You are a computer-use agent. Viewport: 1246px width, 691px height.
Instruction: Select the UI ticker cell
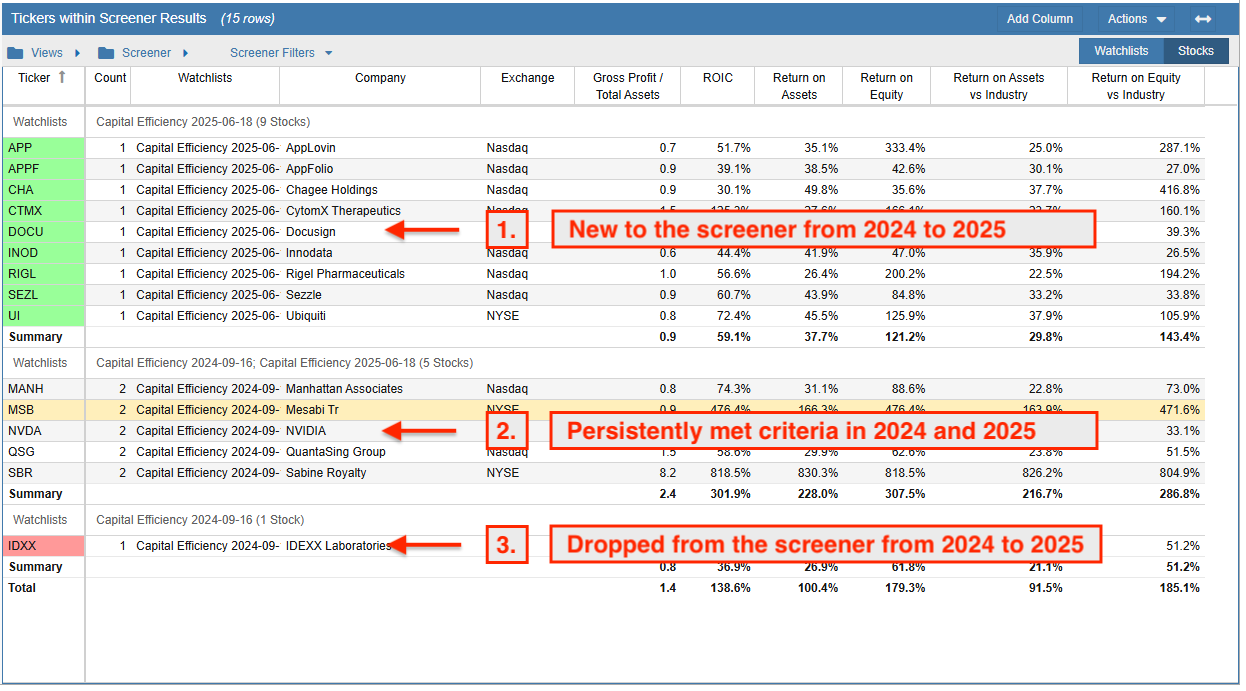[x=44, y=316]
